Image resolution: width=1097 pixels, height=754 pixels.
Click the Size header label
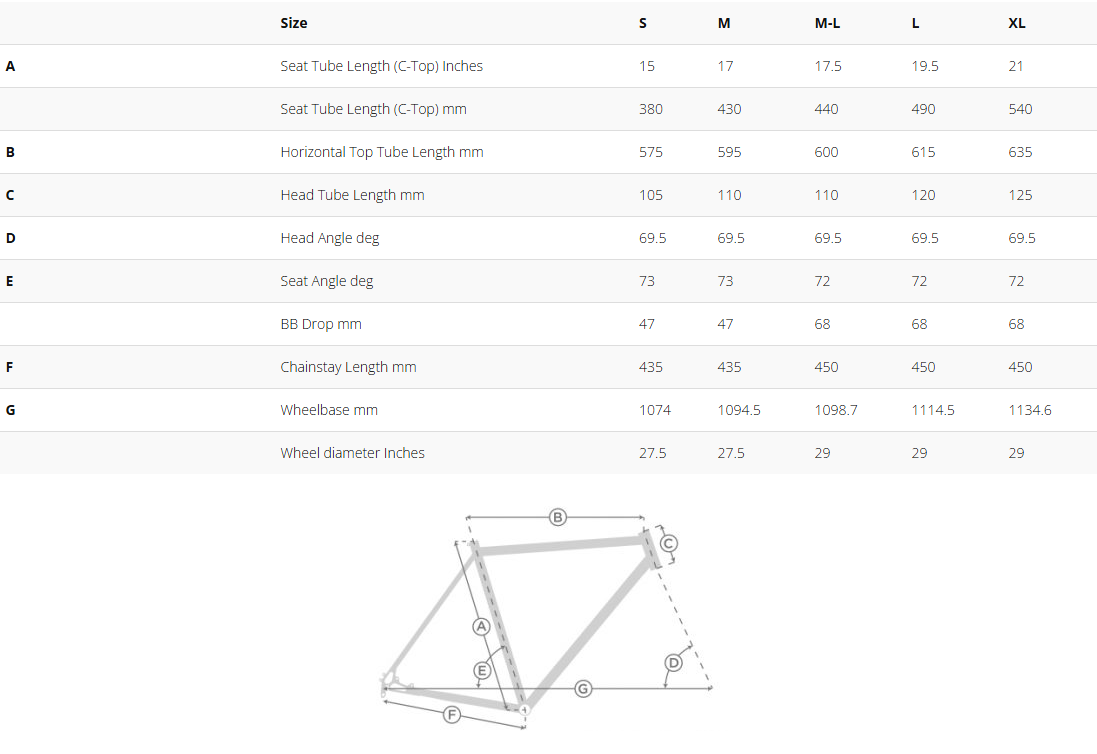[x=294, y=23]
